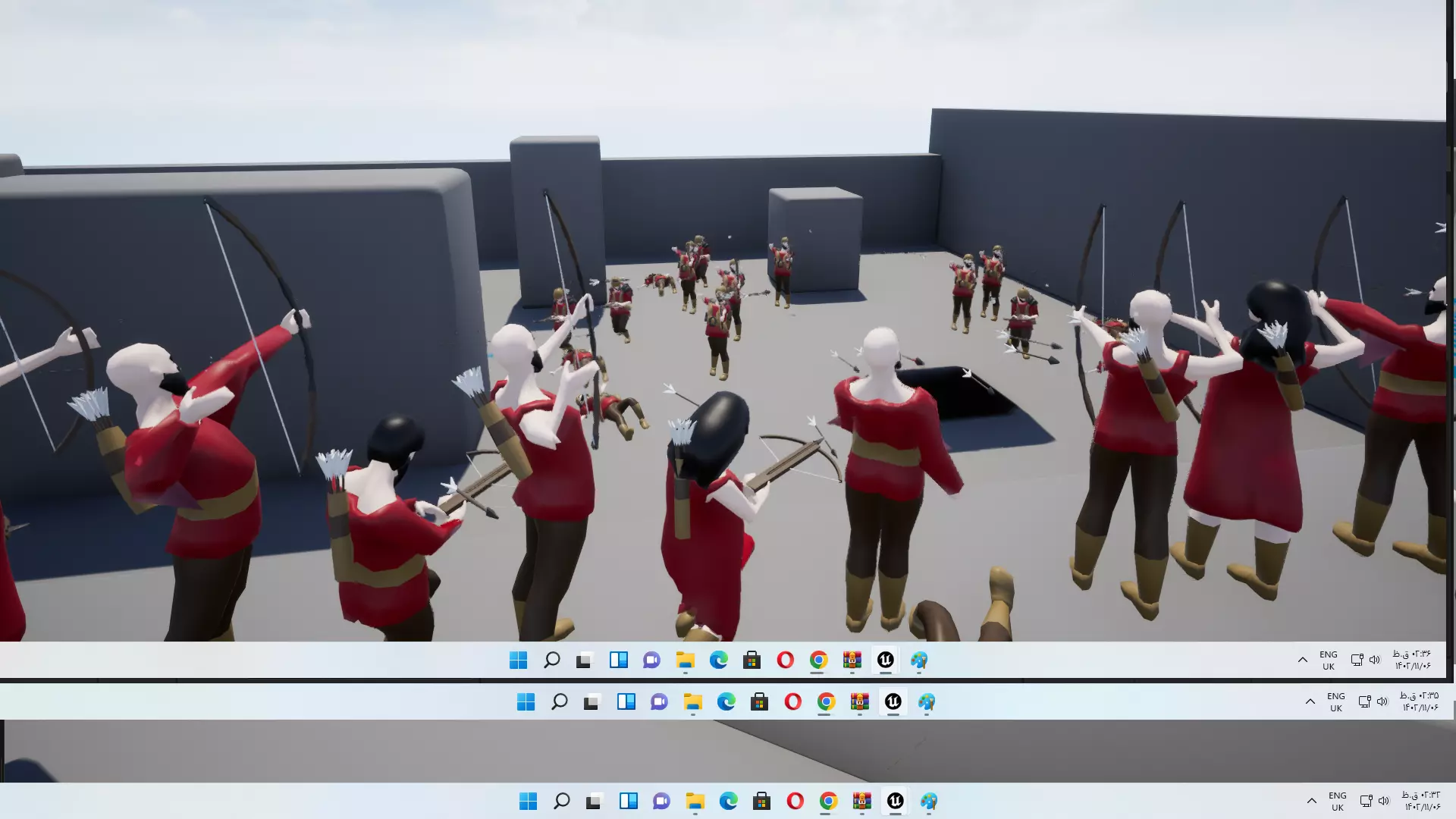Open WinRAR from the bottom taskbar
Viewport: 1456px width, 819px height.
[x=861, y=801]
